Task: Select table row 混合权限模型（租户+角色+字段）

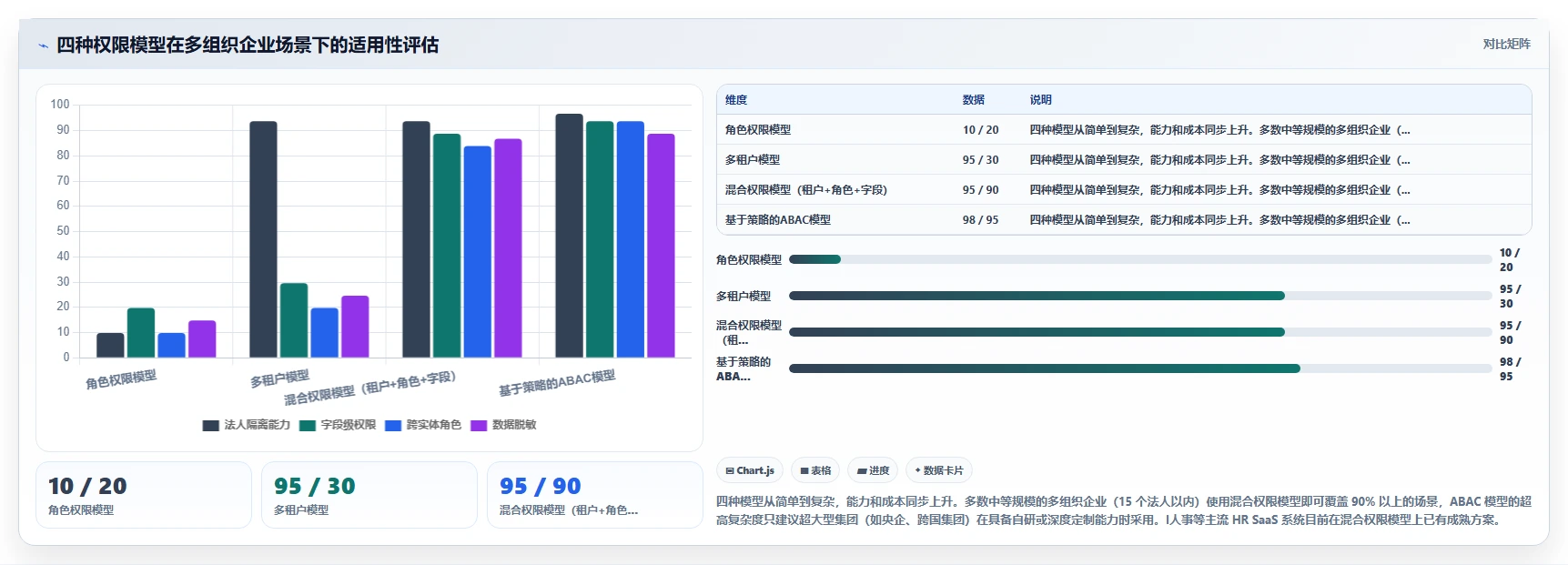Action: [x=1124, y=190]
